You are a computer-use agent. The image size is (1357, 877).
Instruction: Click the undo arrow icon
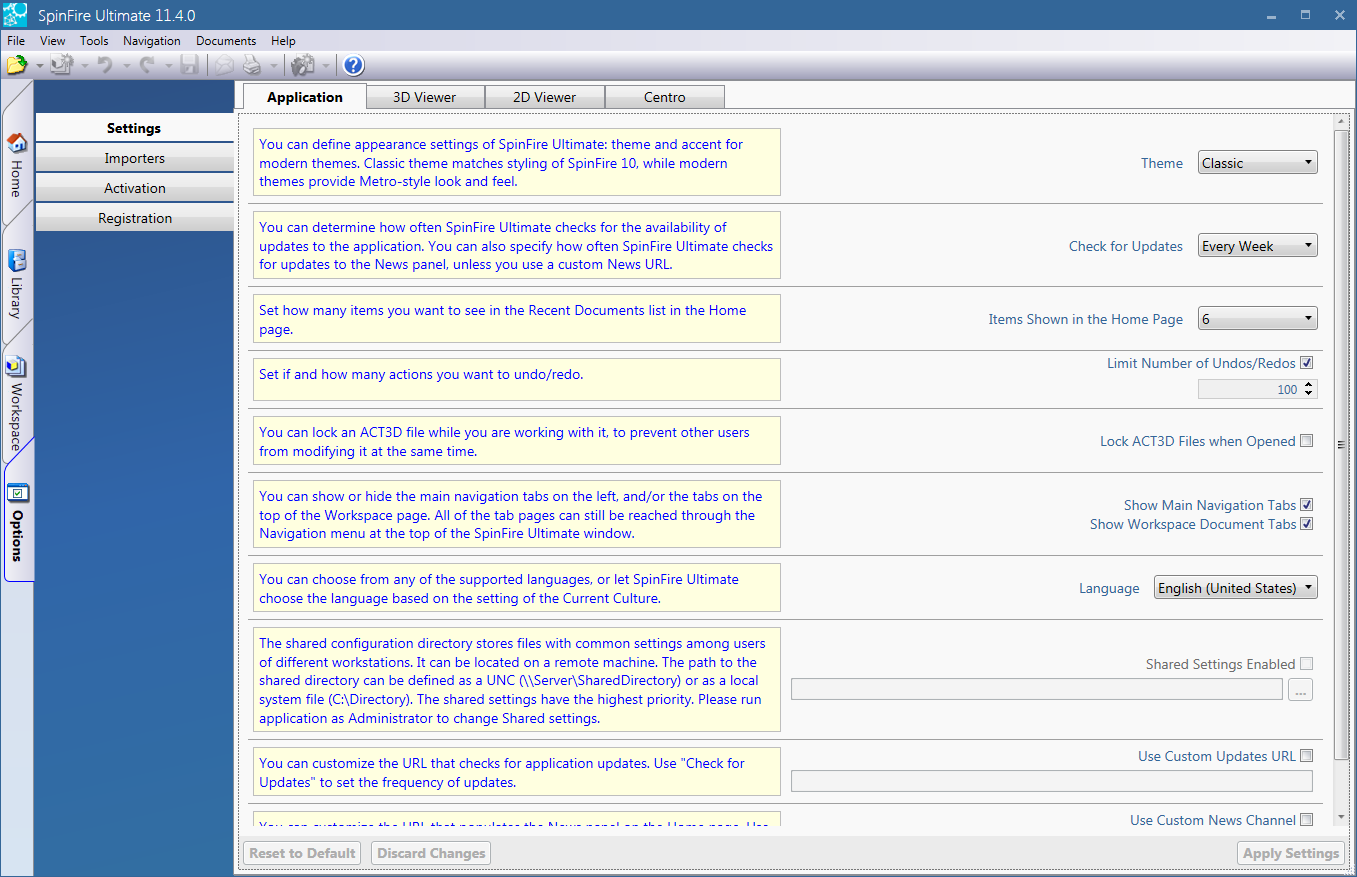[105, 66]
